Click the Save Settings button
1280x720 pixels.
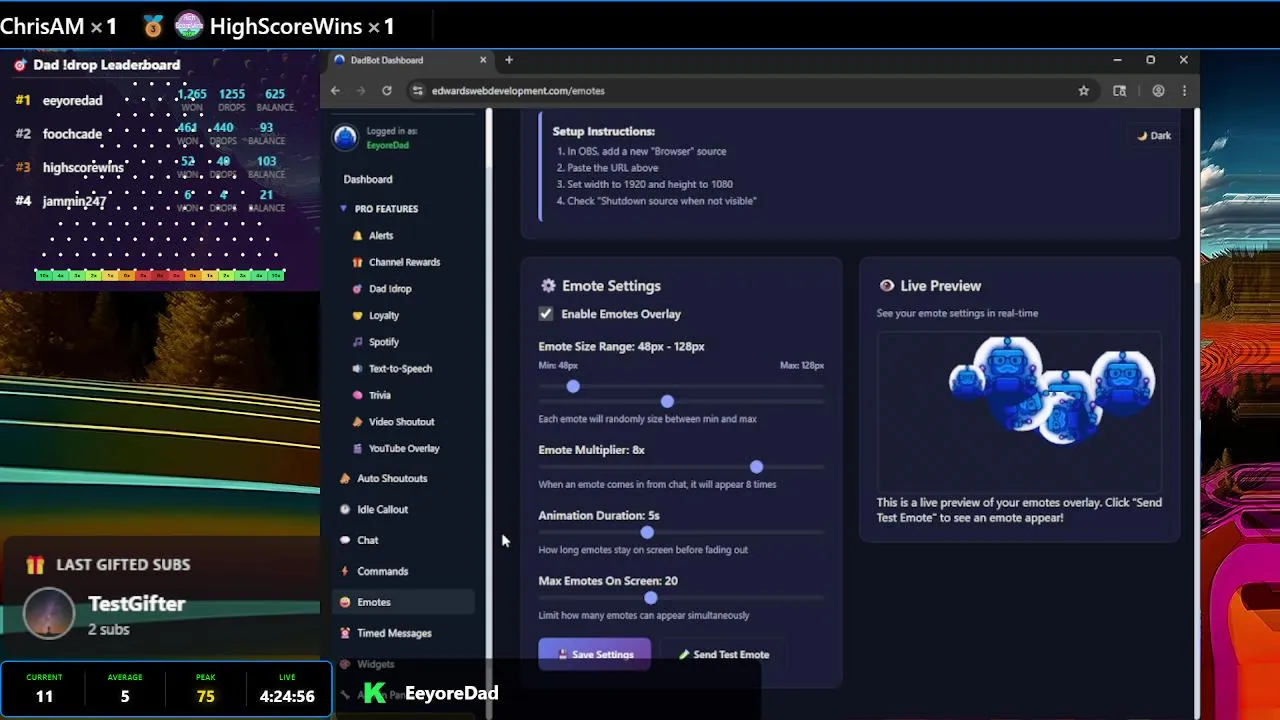pyautogui.click(x=594, y=654)
